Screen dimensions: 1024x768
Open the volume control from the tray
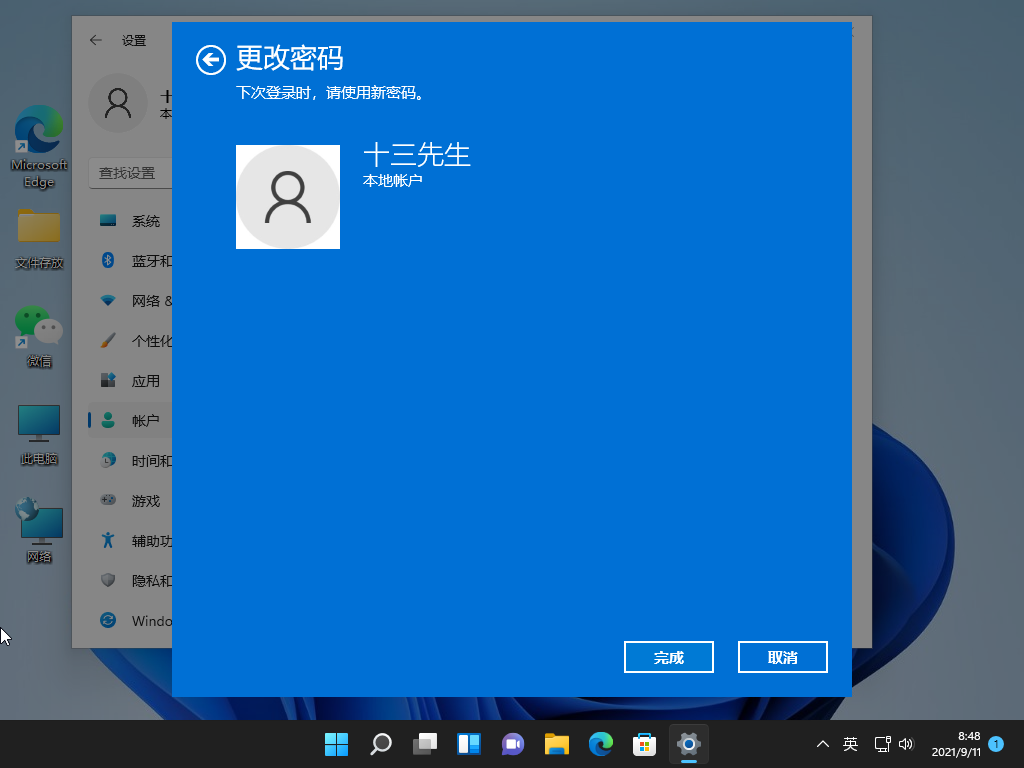(x=906, y=744)
